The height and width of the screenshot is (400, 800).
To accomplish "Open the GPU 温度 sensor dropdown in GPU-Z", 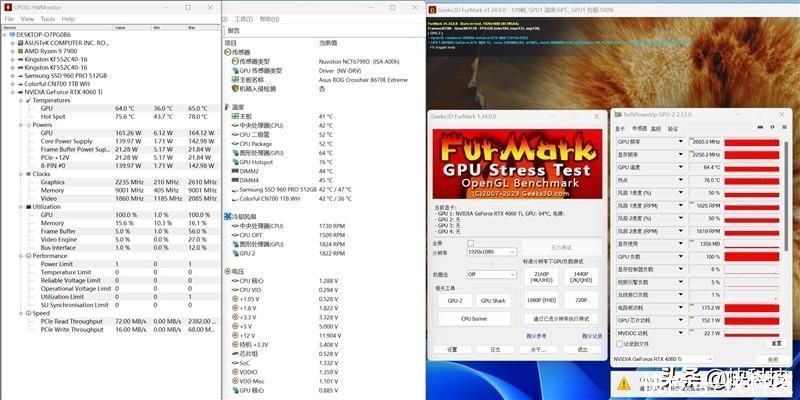I will 680,167.
